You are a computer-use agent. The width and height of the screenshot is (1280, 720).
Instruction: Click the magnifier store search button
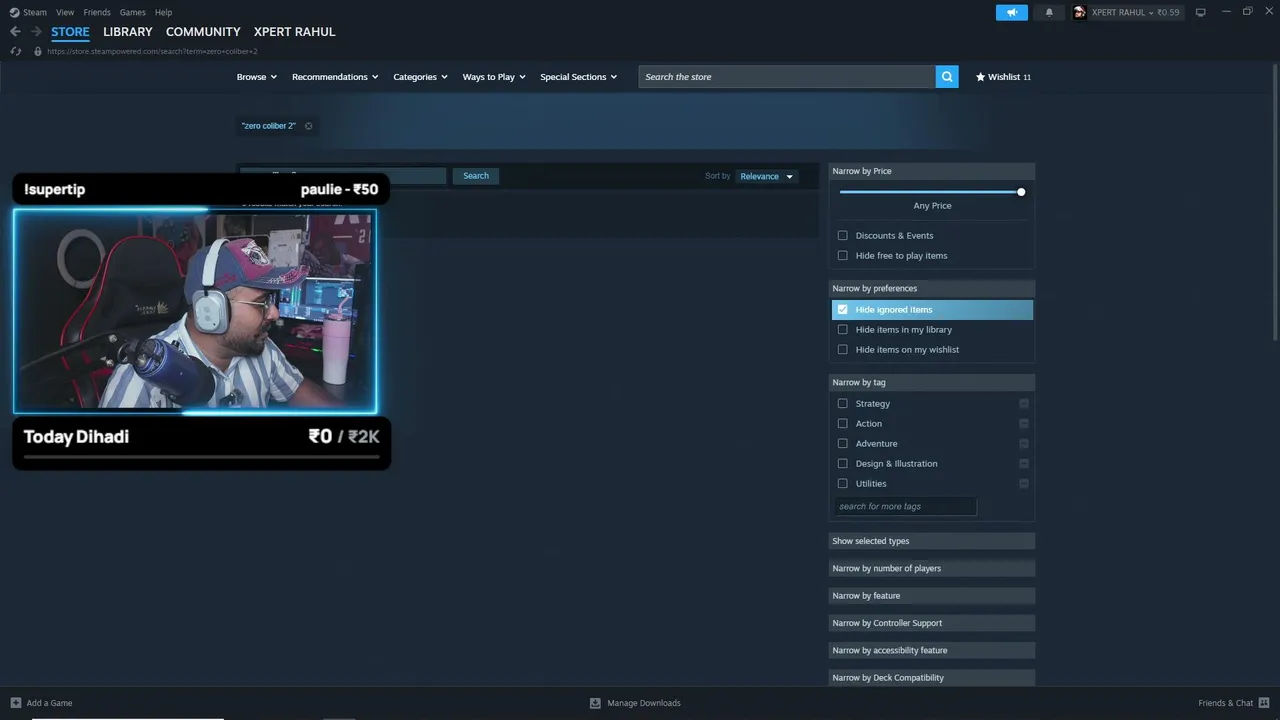tap(947, 77)
